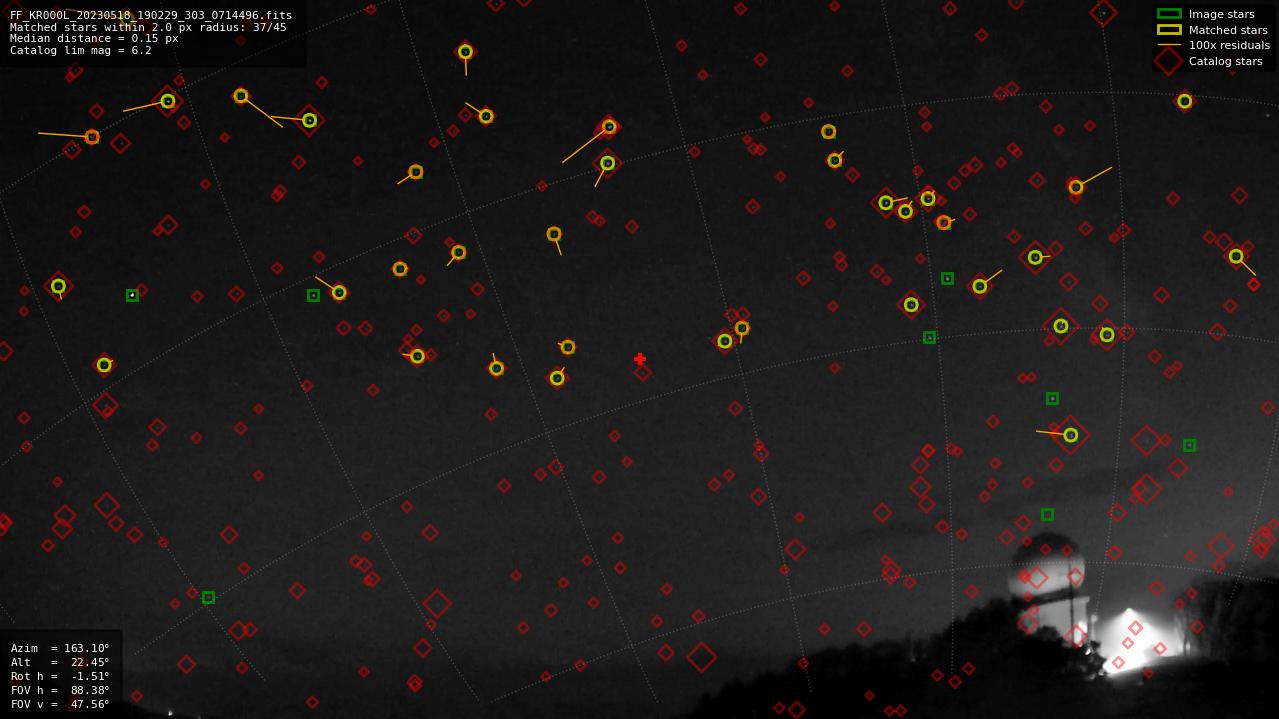Image resolution: width=1279 pixels, height=719 pixels.
Task: Click the 'Azim = 163.10°' readout
Action: (x=60, y=648)
